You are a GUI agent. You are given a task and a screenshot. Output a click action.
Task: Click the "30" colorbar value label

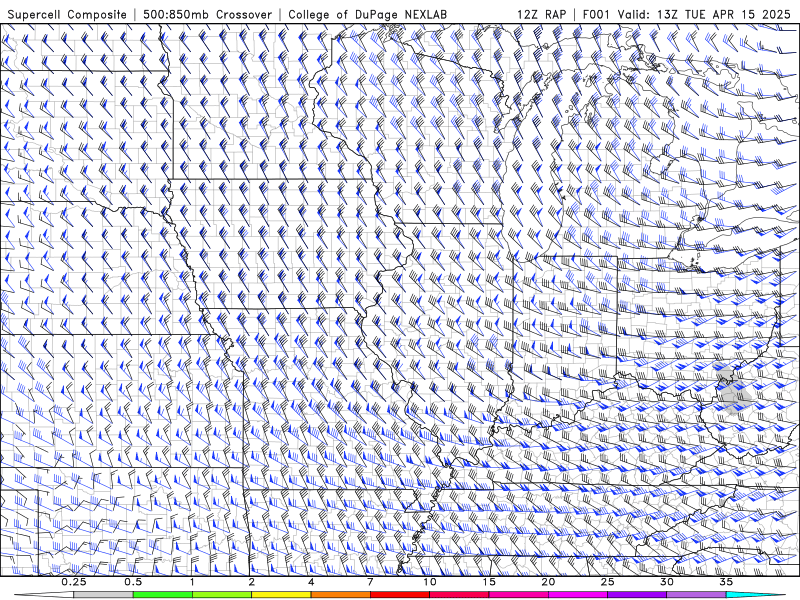click(x=667, y=582)
